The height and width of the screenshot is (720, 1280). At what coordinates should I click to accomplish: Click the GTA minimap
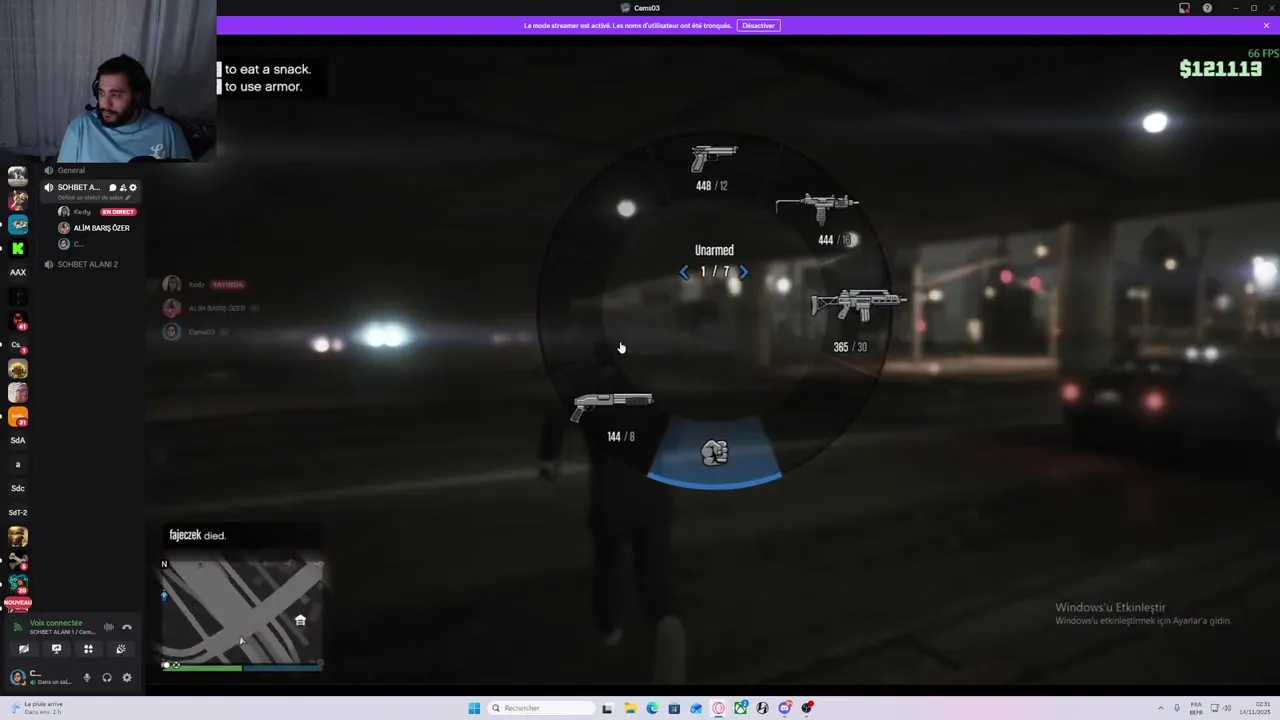click(242, 613)
